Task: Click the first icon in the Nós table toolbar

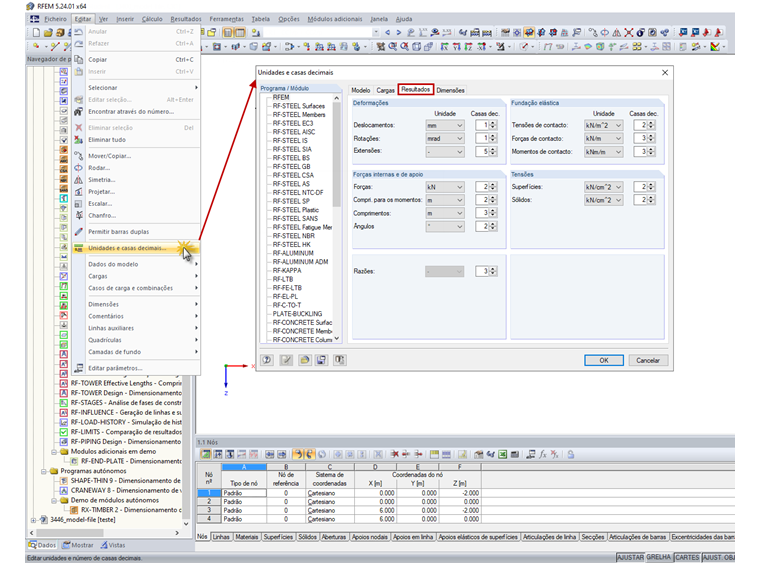Action: [x=206, y=454]
